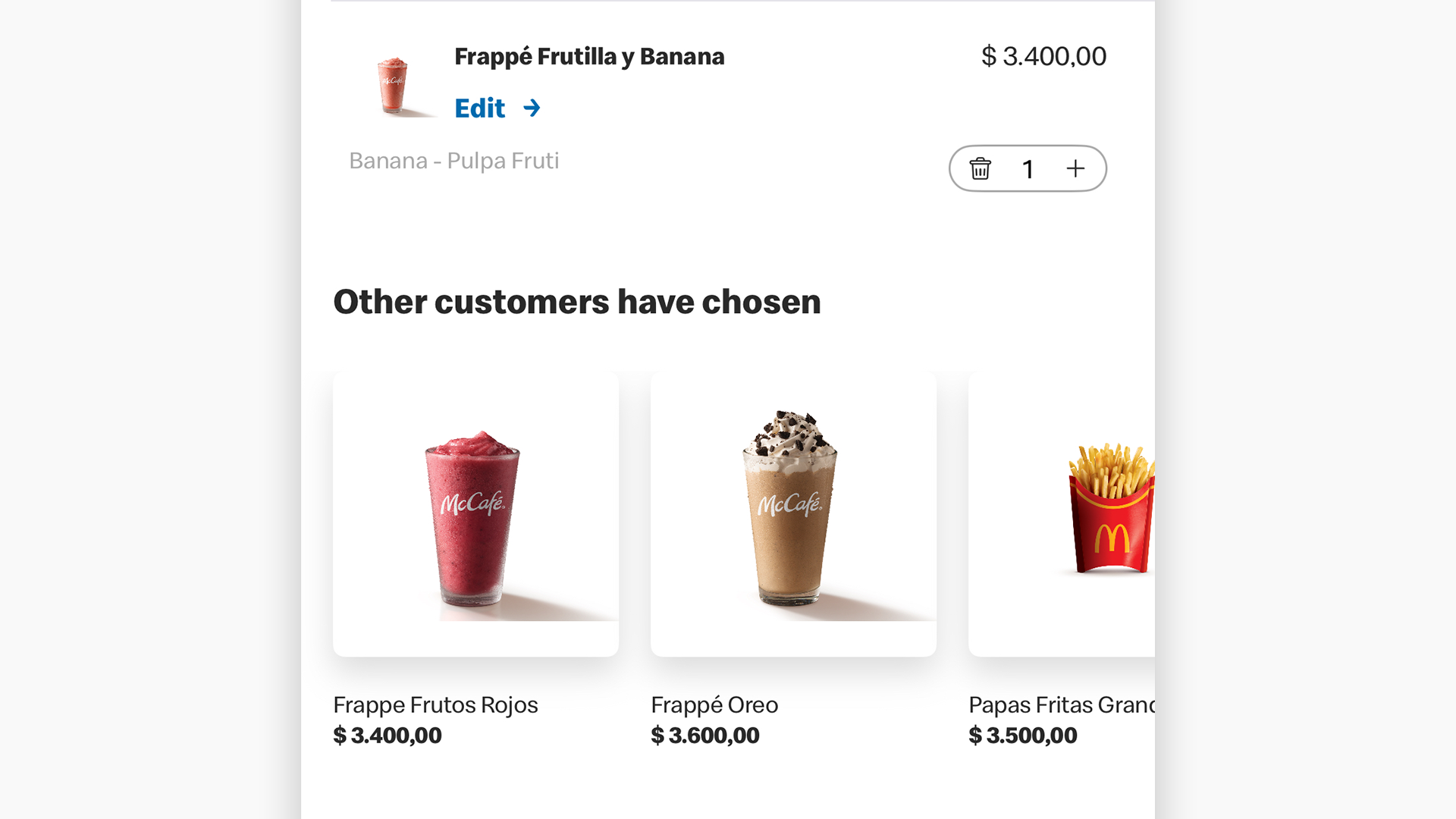Click the Frutos Rojos price $ 3.400,00
Screen dimensions: 1456x819
388,736
